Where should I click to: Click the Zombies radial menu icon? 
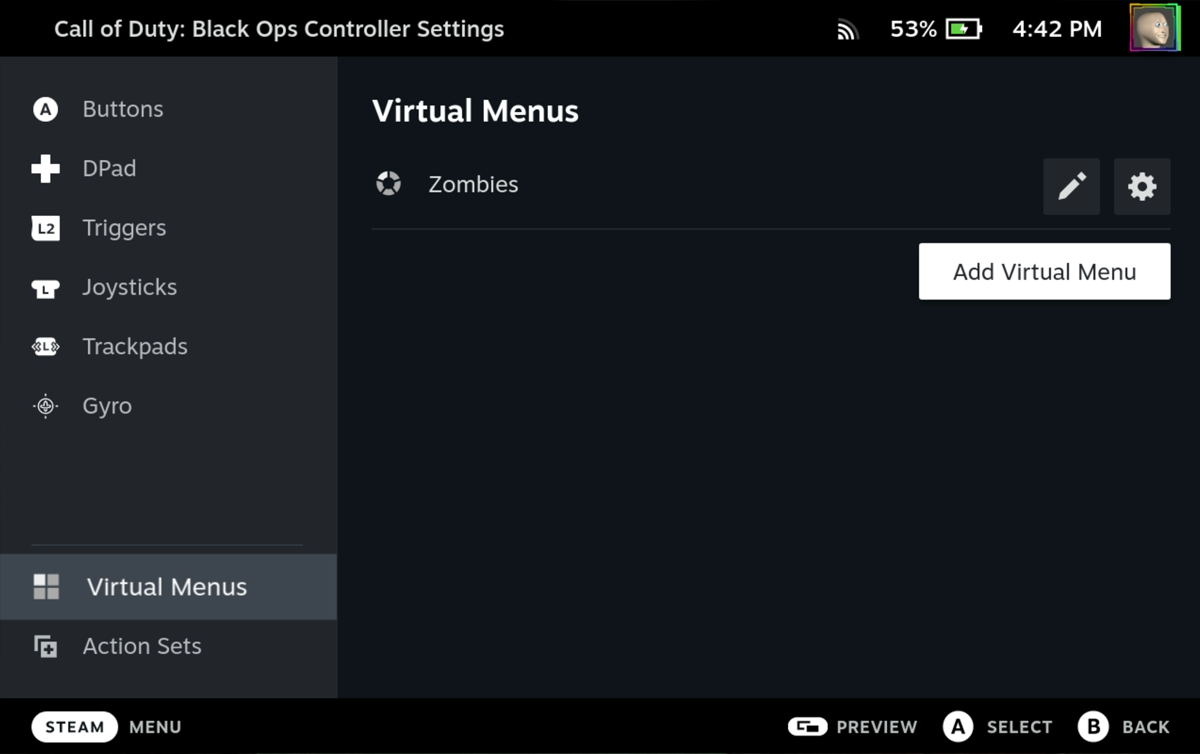coord(388,184)
